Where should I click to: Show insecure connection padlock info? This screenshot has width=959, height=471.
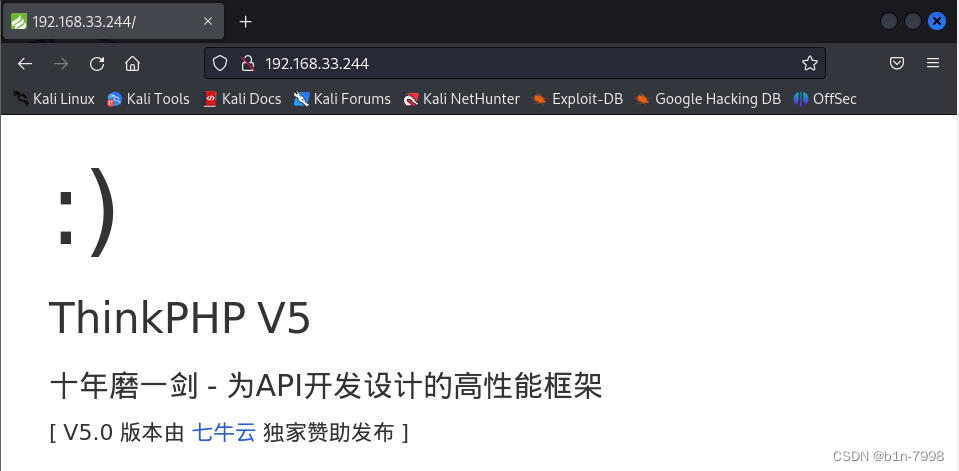[x=248, y=63]
